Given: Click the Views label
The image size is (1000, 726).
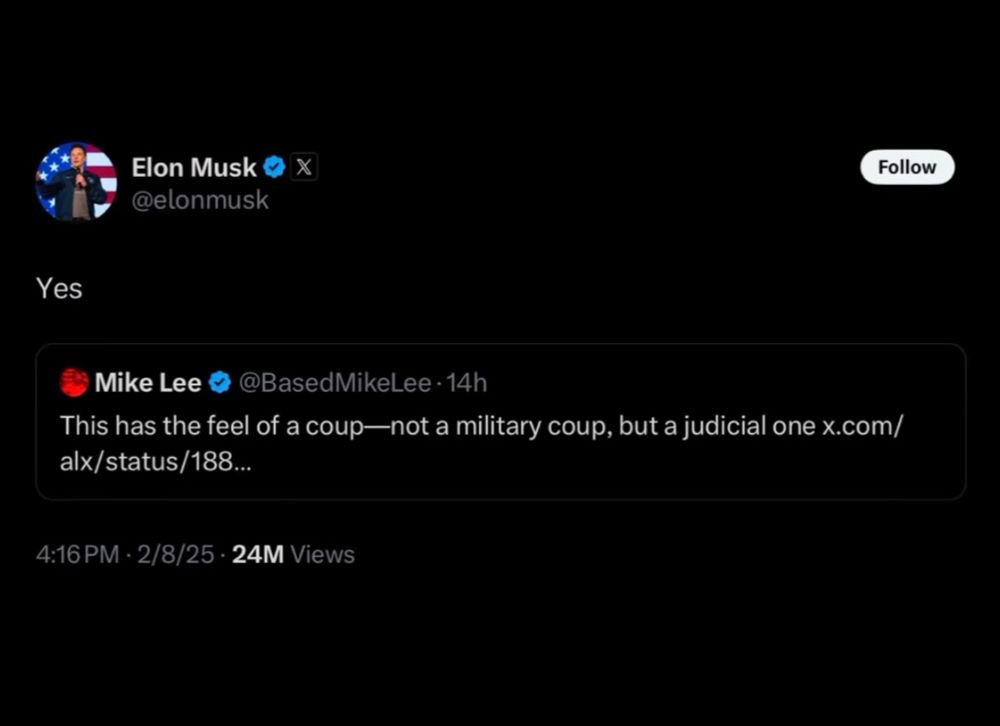Looking at the screenshot, I should 322,555.
